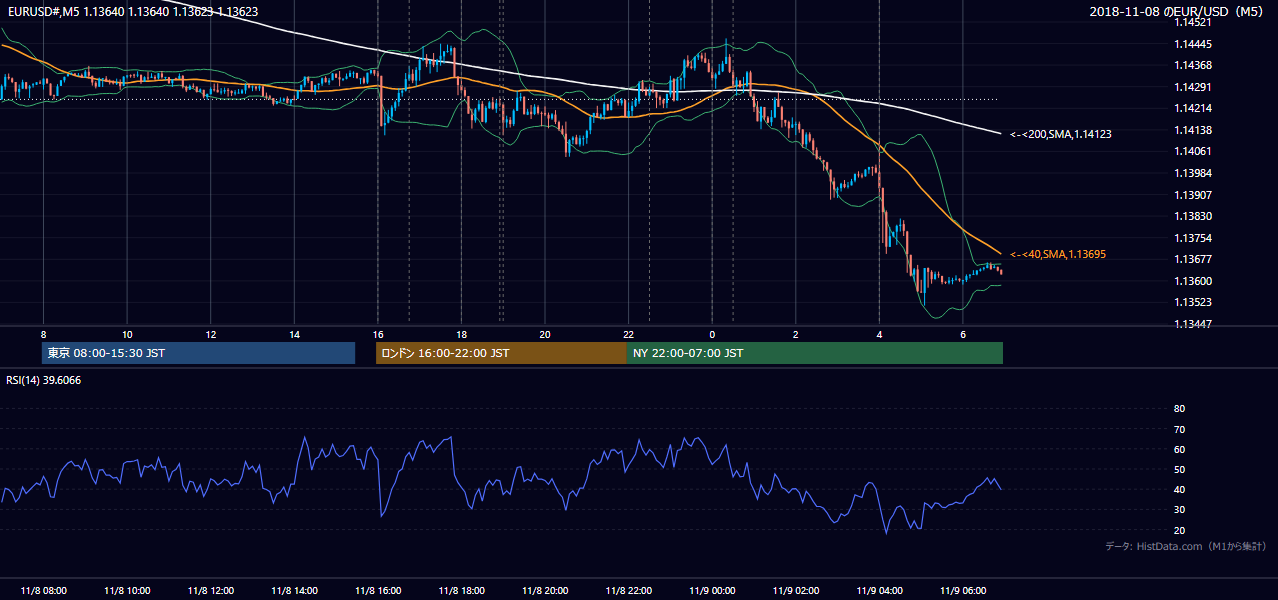The image size is (1278, 600).
Task: Click price axis value 1.13677
Action: point(1192,259)
